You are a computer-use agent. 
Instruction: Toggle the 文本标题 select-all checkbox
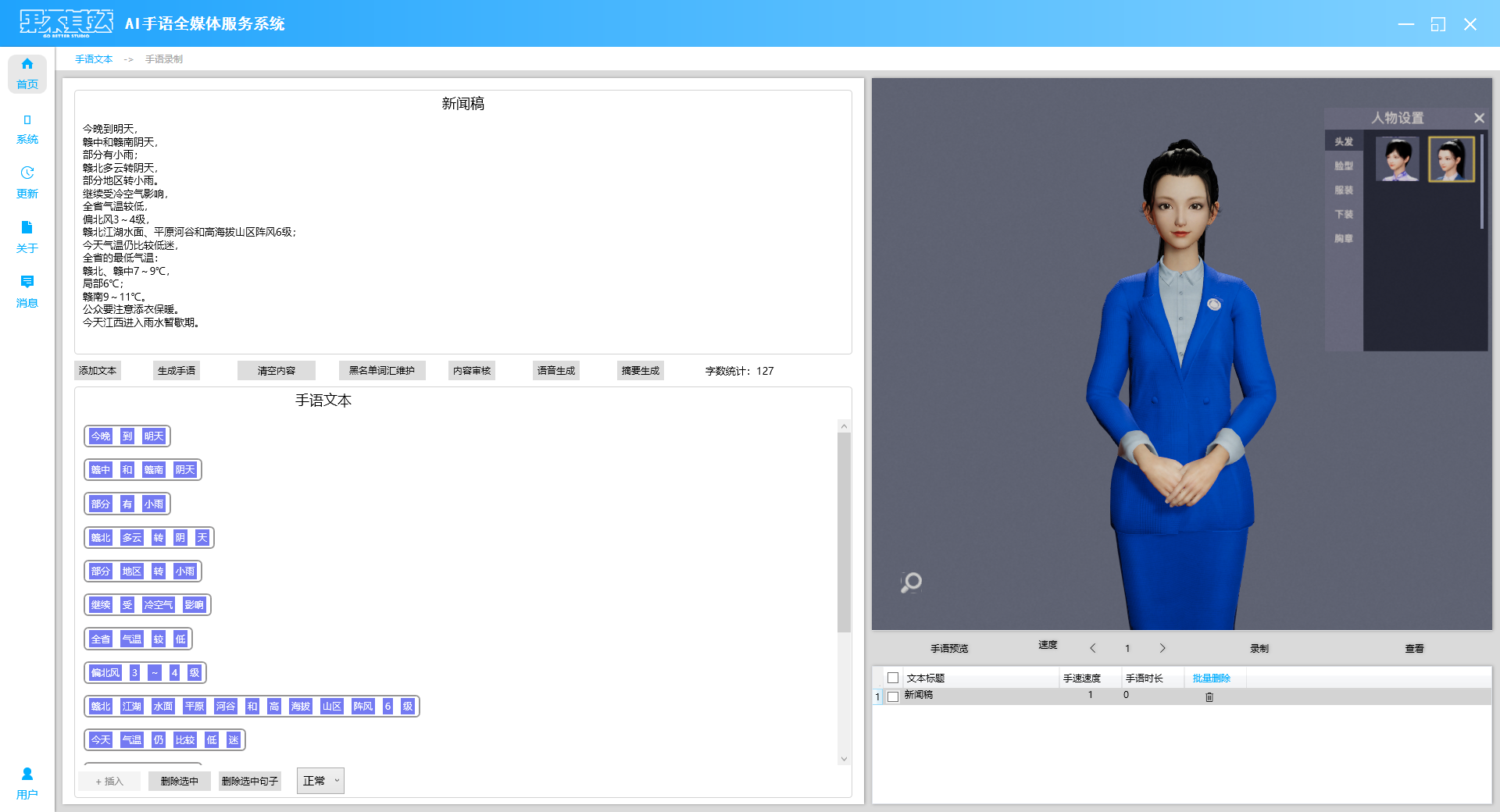[x=893, y=678]
